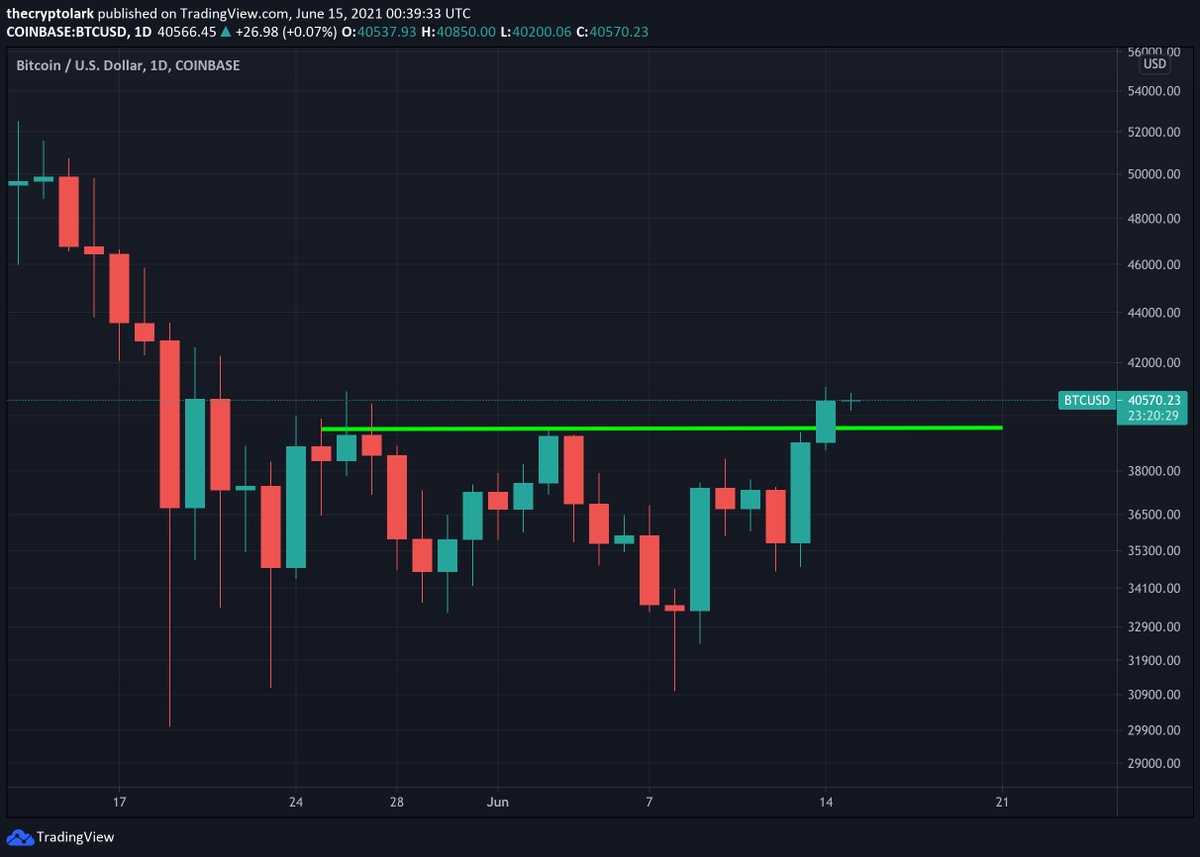
Task: Click the COINBASE exchange name in chart legend
Action: point(210,65)
